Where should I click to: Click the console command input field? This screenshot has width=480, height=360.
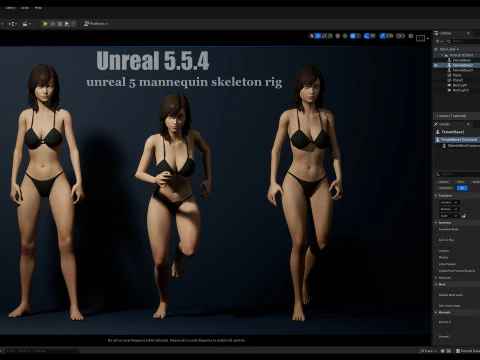[42, 351]
